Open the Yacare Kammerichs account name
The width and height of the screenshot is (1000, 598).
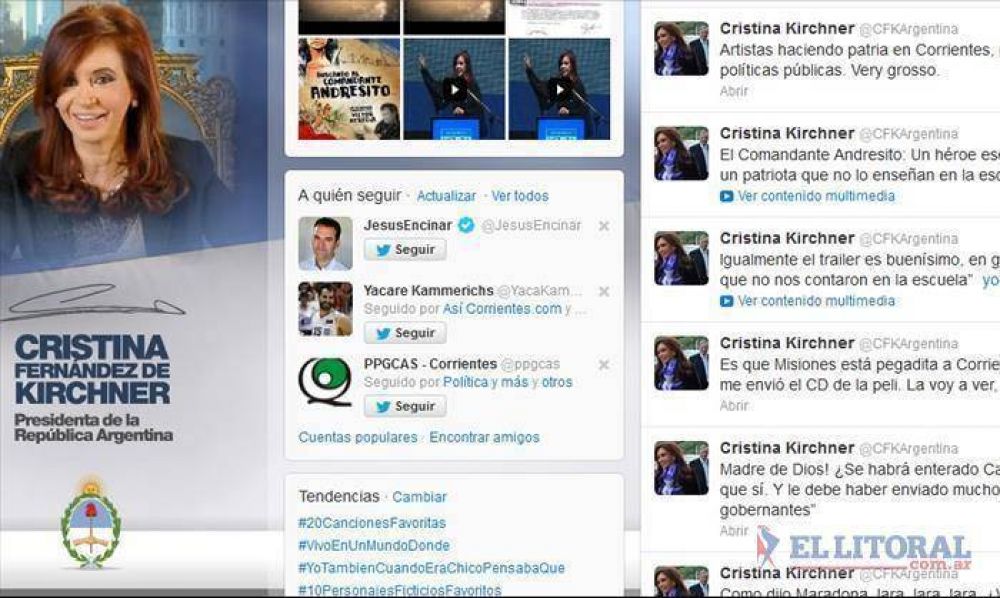pos(429,291)
